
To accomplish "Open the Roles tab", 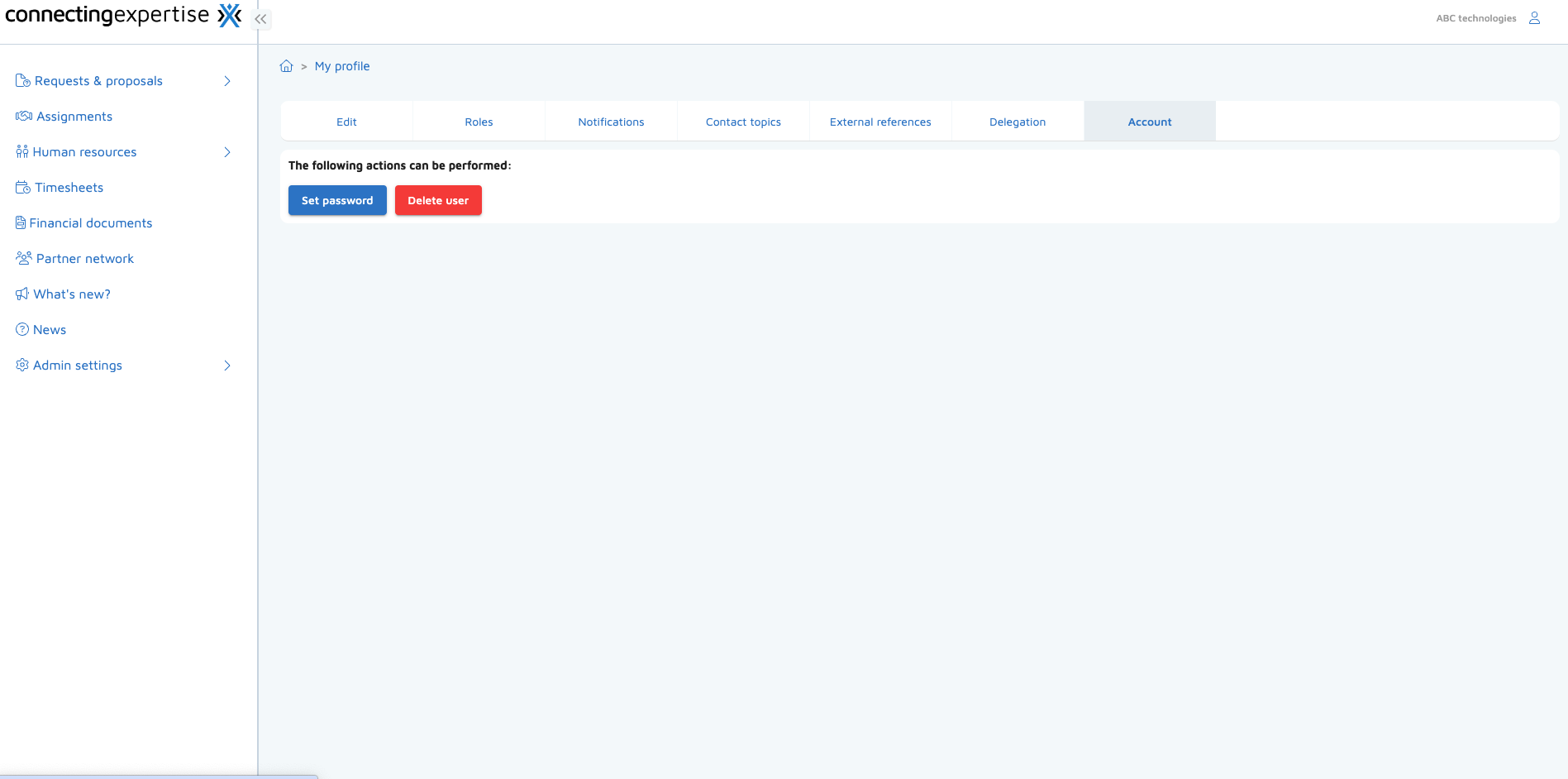I will 479,122.
